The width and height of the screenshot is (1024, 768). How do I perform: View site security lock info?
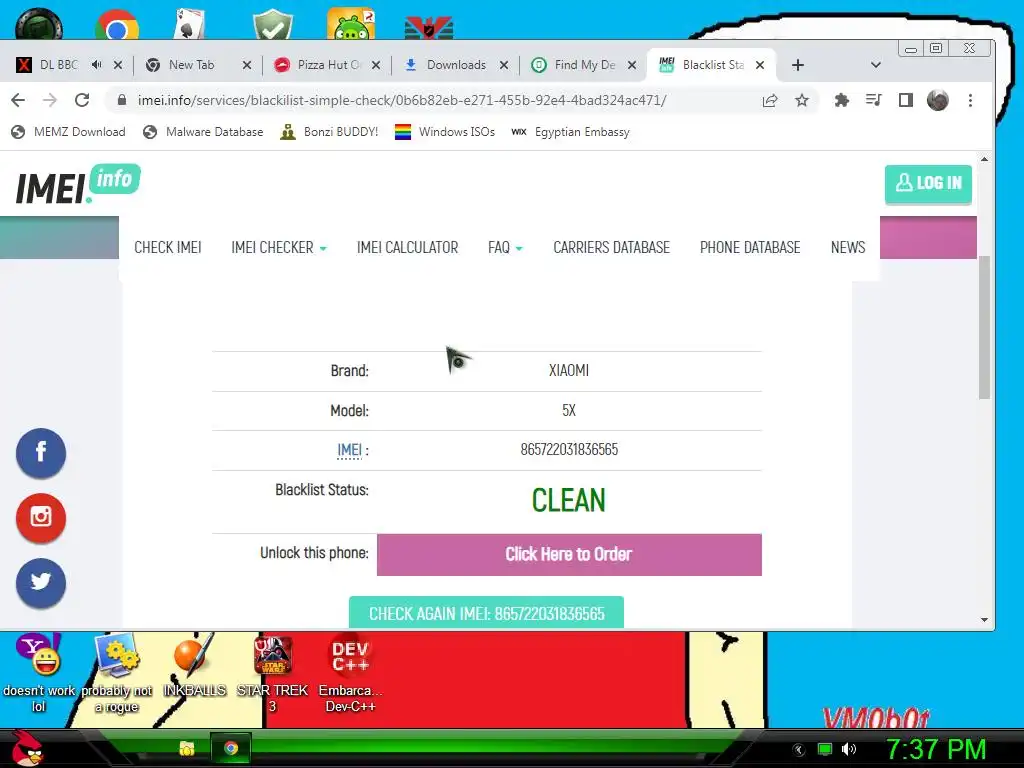[x=121, y=100]
